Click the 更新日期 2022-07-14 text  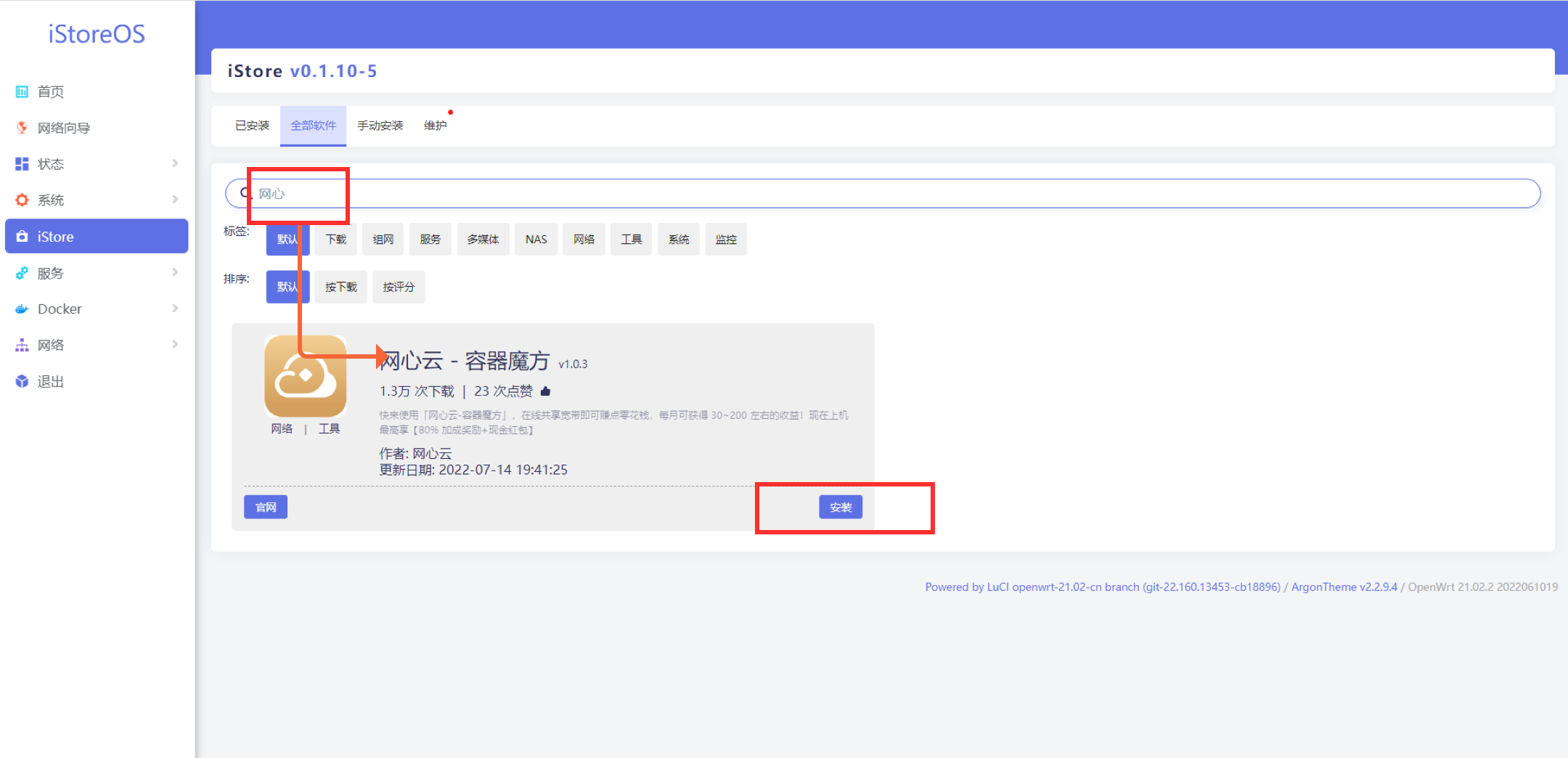(473, 470)
